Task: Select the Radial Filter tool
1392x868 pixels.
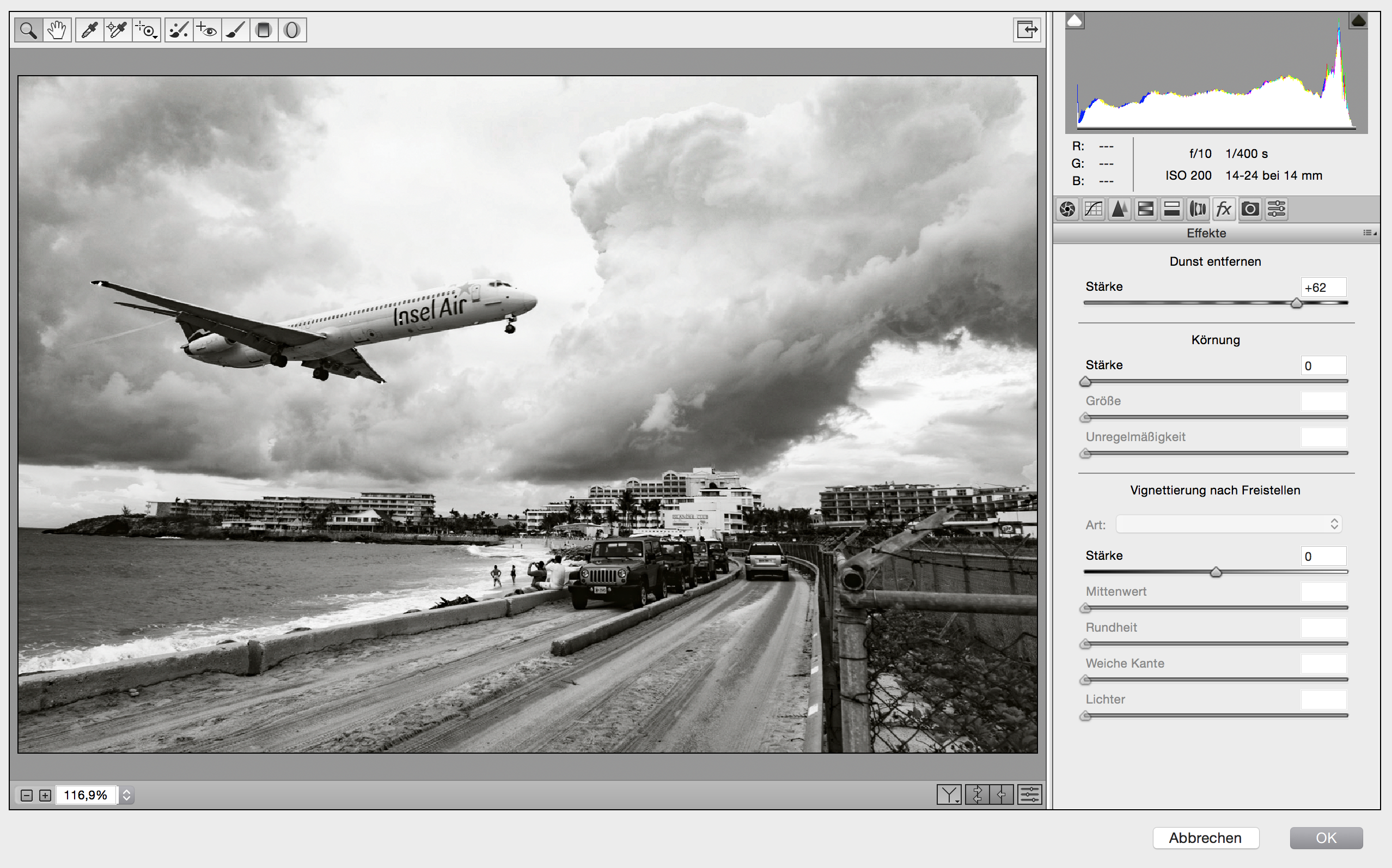Action: (x=291, y=30)
